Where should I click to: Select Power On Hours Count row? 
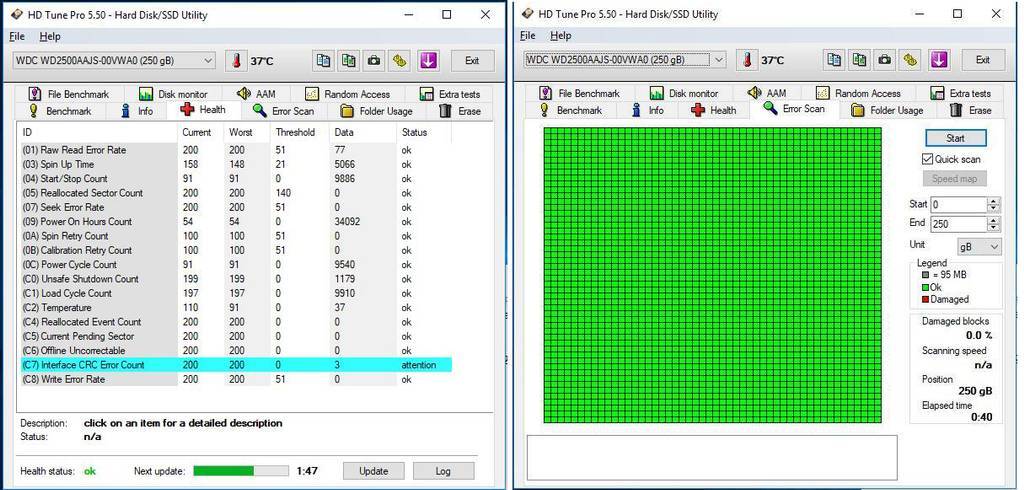point(236,222)
